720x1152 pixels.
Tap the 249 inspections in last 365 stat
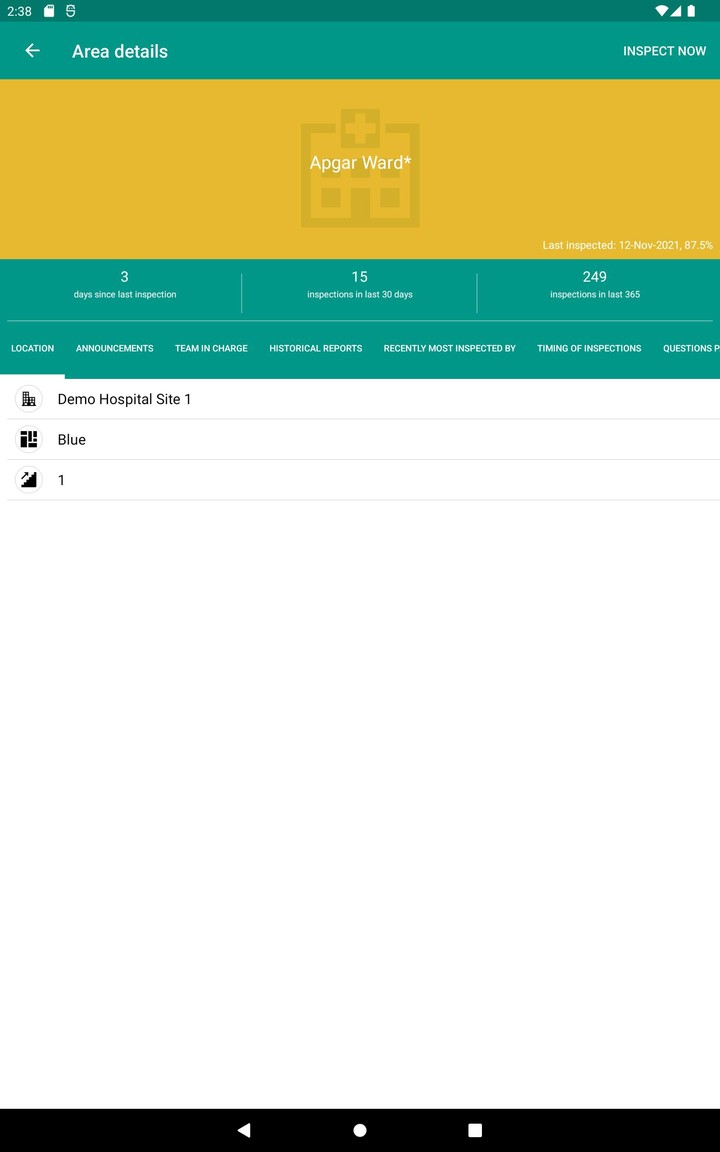594,284
